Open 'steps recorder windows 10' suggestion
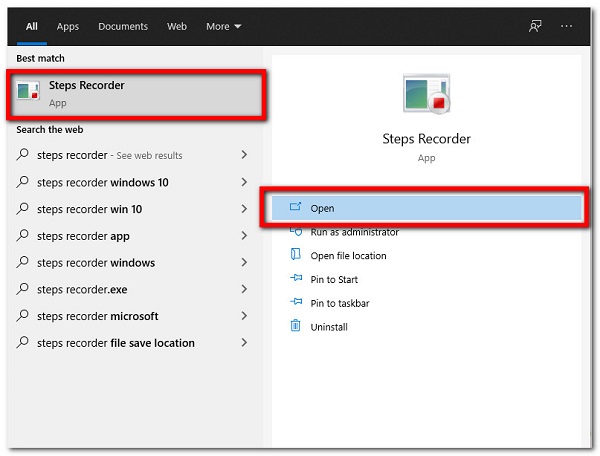Screen dimensions: 600x456 click(x=132, y=182)
